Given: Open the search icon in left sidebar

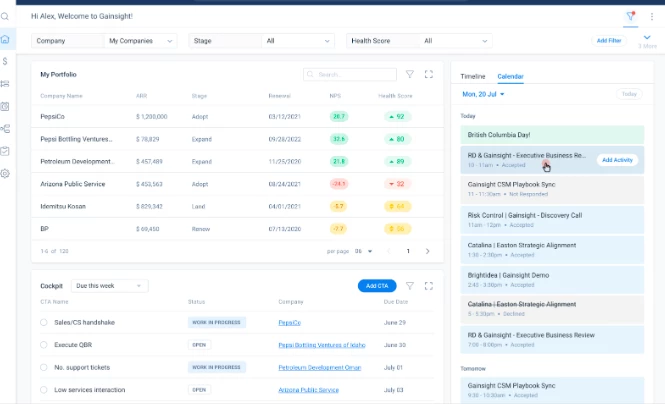Looking at the screenshot, I should point(5,17).
